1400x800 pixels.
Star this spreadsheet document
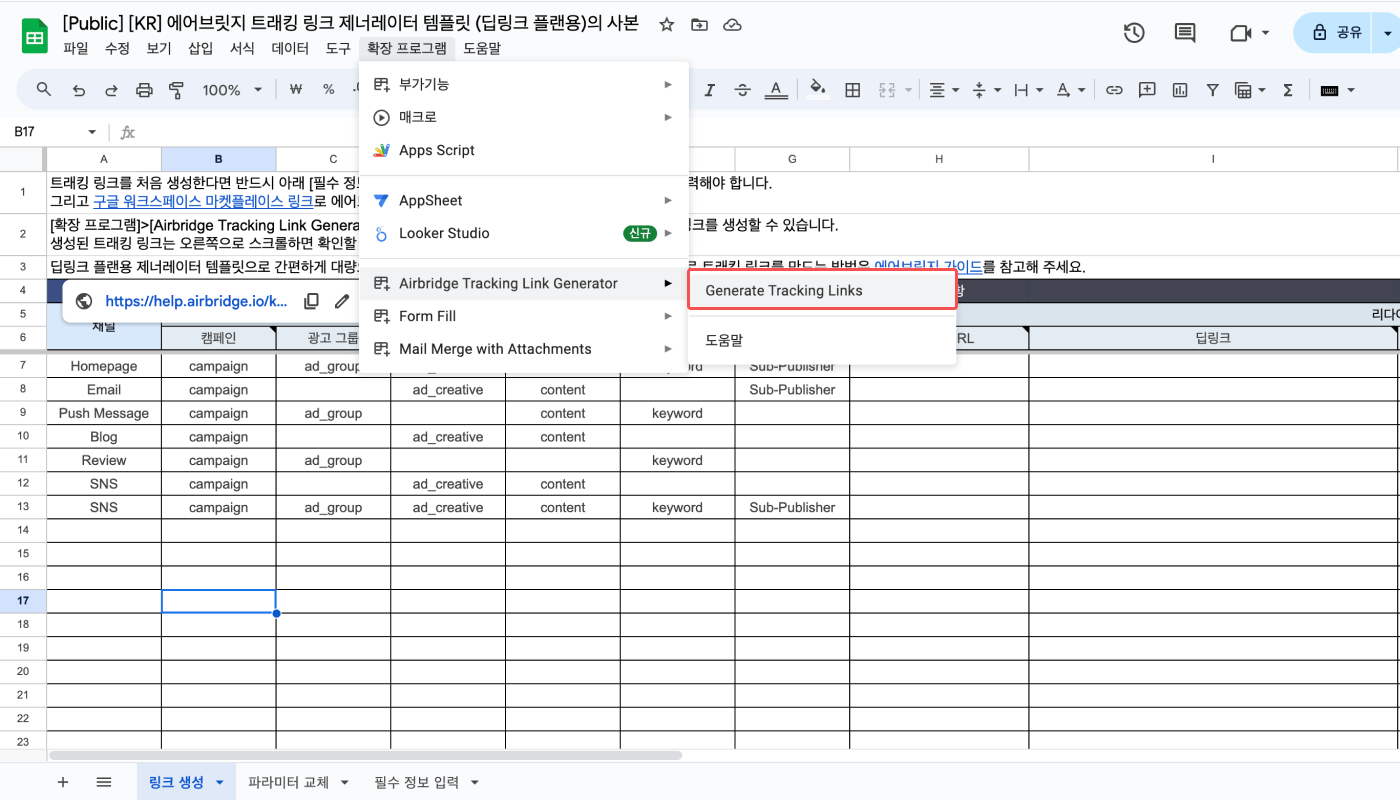pos(667,25)
